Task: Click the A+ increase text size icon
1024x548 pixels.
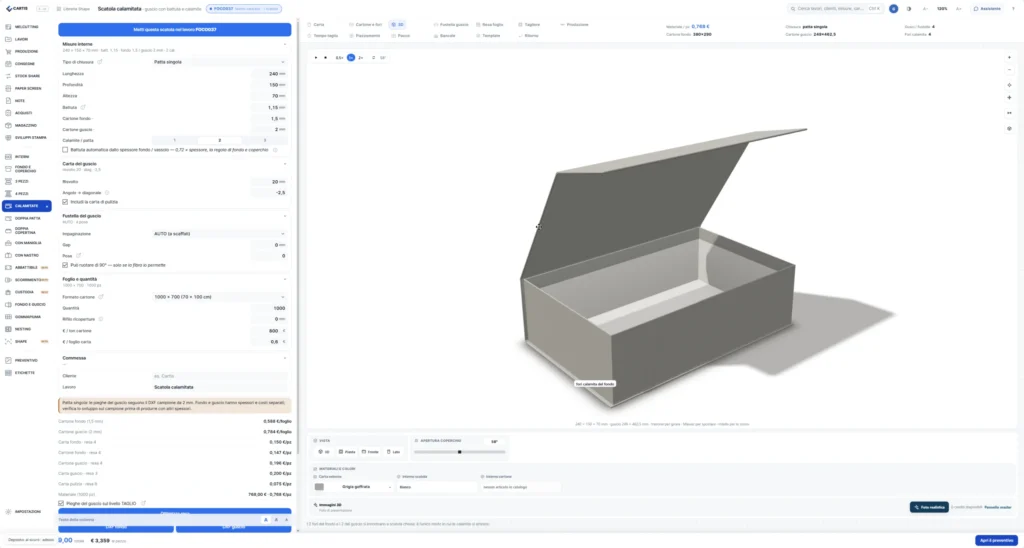Action: point(959,9)
